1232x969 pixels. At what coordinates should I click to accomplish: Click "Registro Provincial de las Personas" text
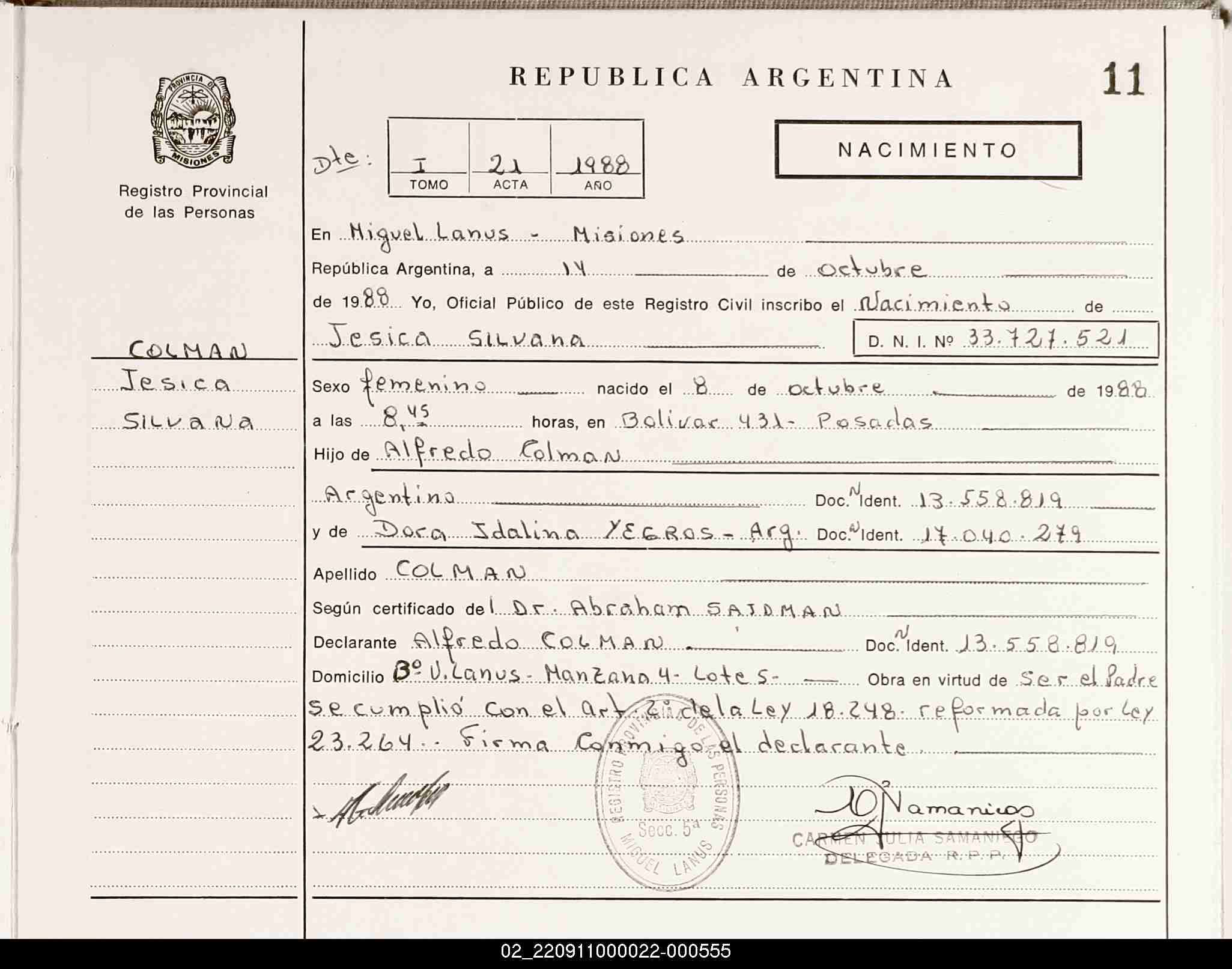coord(192,202)
